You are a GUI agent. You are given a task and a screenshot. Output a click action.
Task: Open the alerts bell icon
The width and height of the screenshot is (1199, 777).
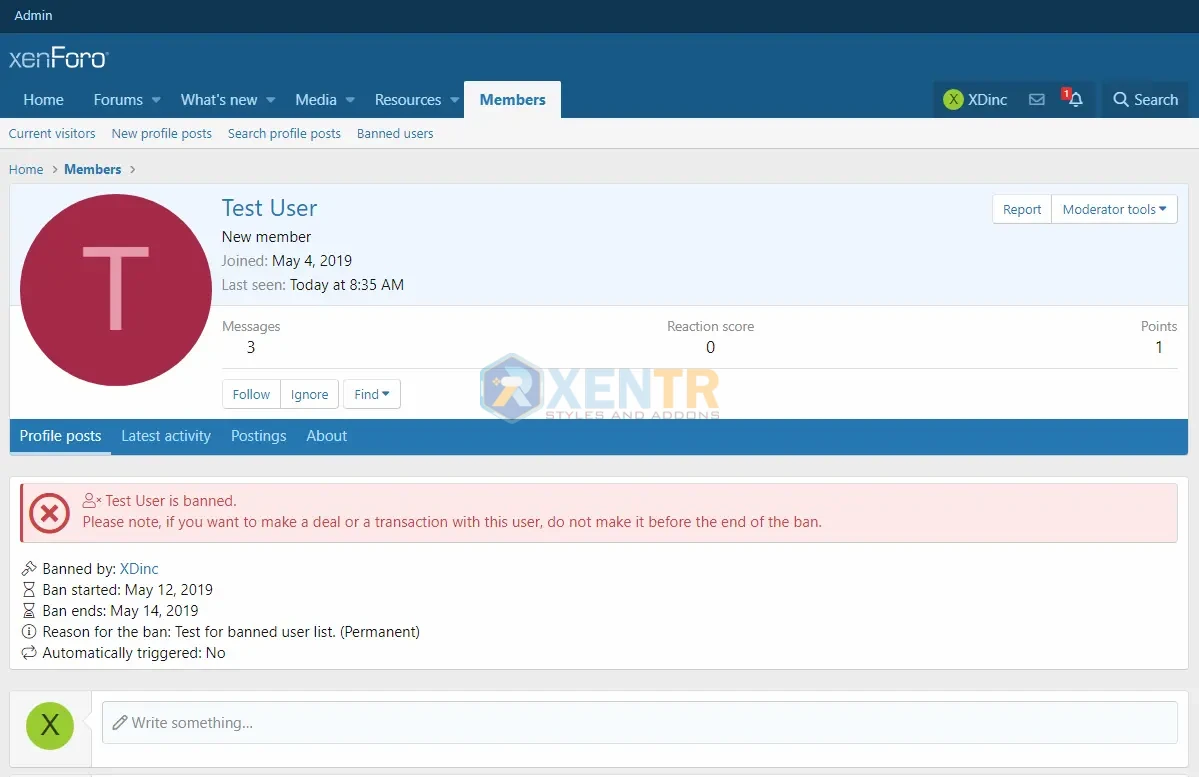click(1075, 100)
